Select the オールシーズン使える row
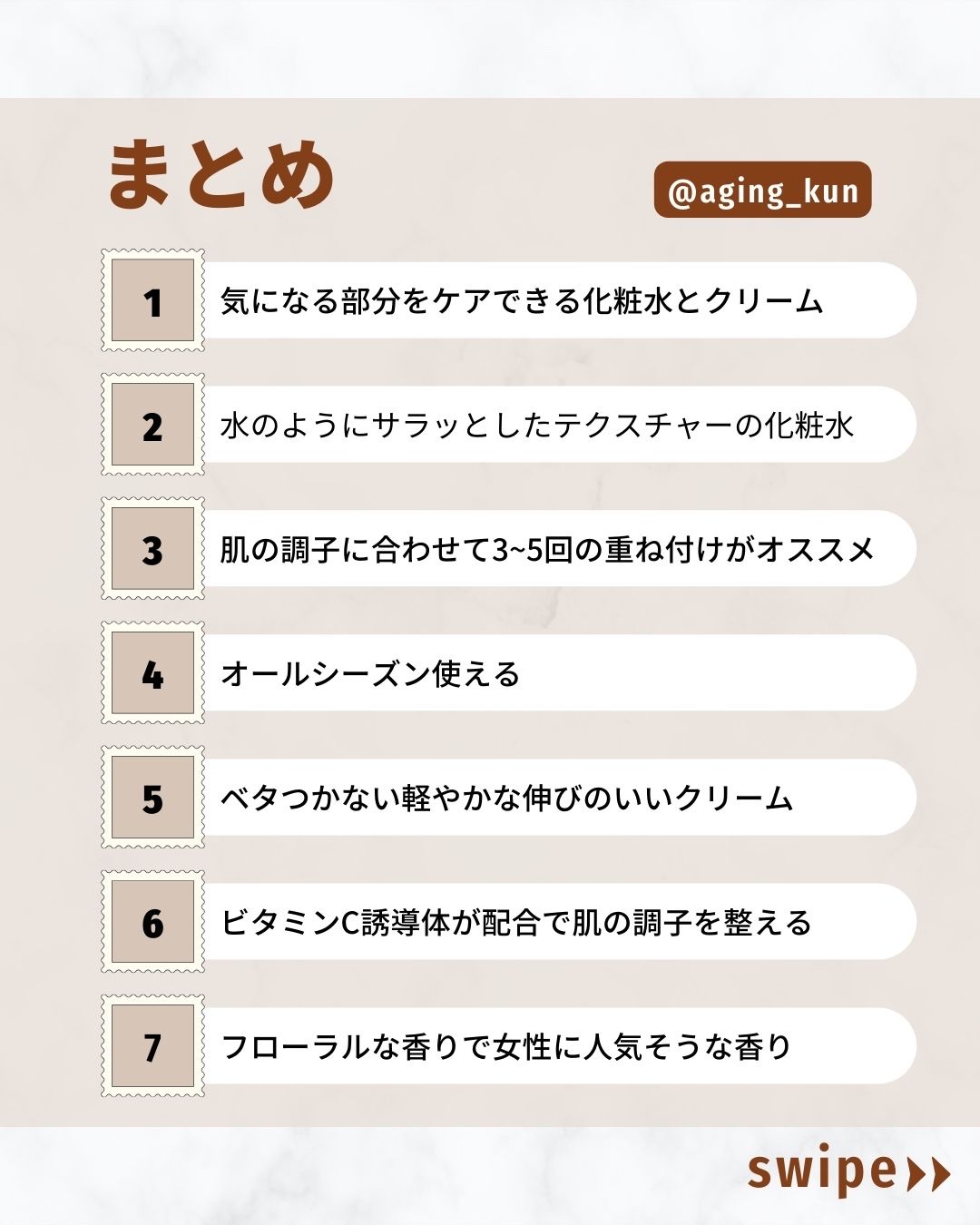 (x=371, y=674)
